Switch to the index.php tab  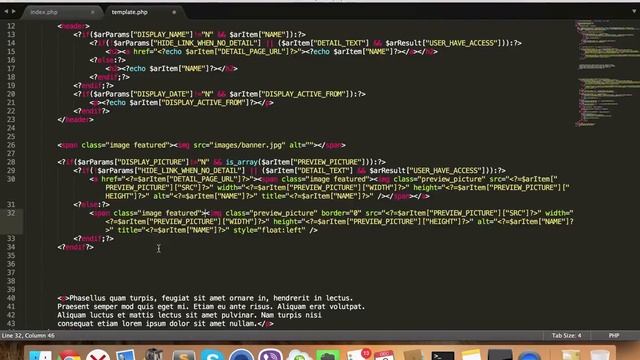[44, 12]
